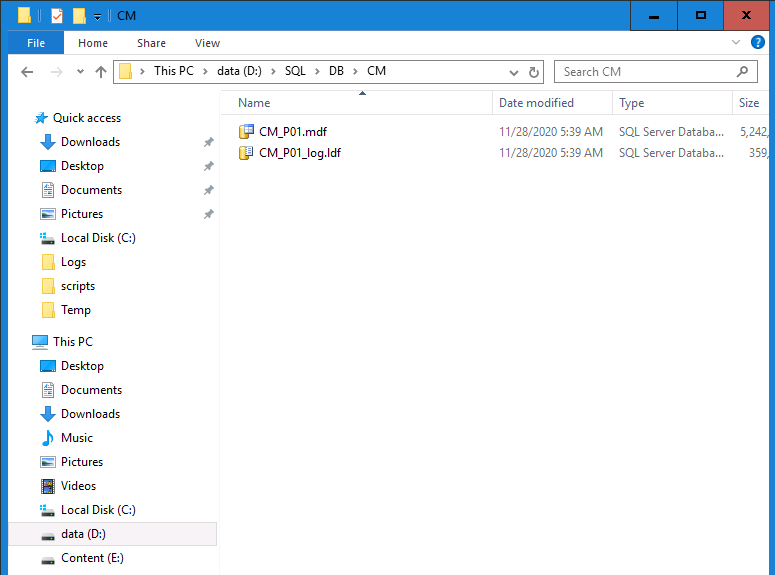The width and height of the screenshot is (775, 575).
Task: Click the pin icon next to Documents
Action: (209, 190)
